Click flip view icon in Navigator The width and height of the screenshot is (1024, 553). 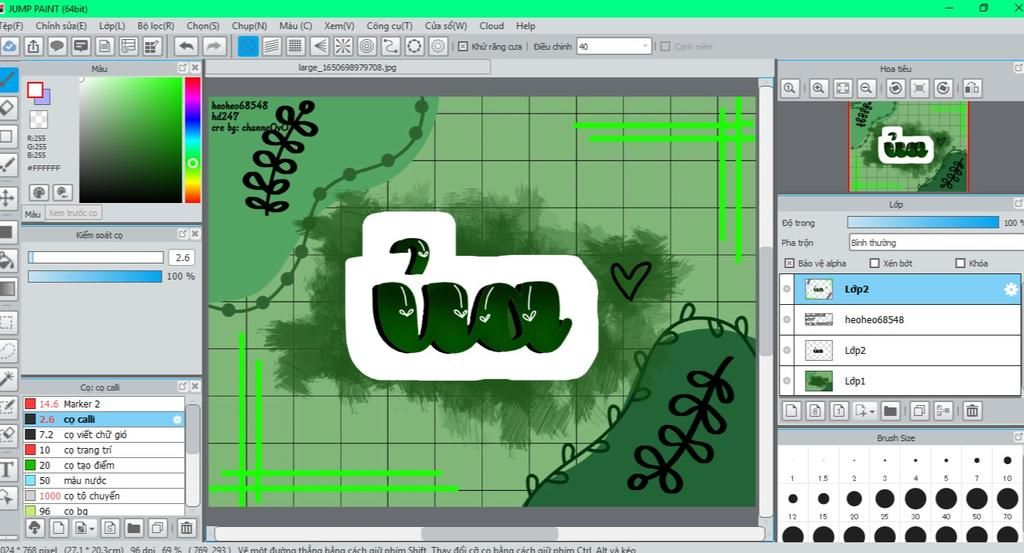[972, 88]
